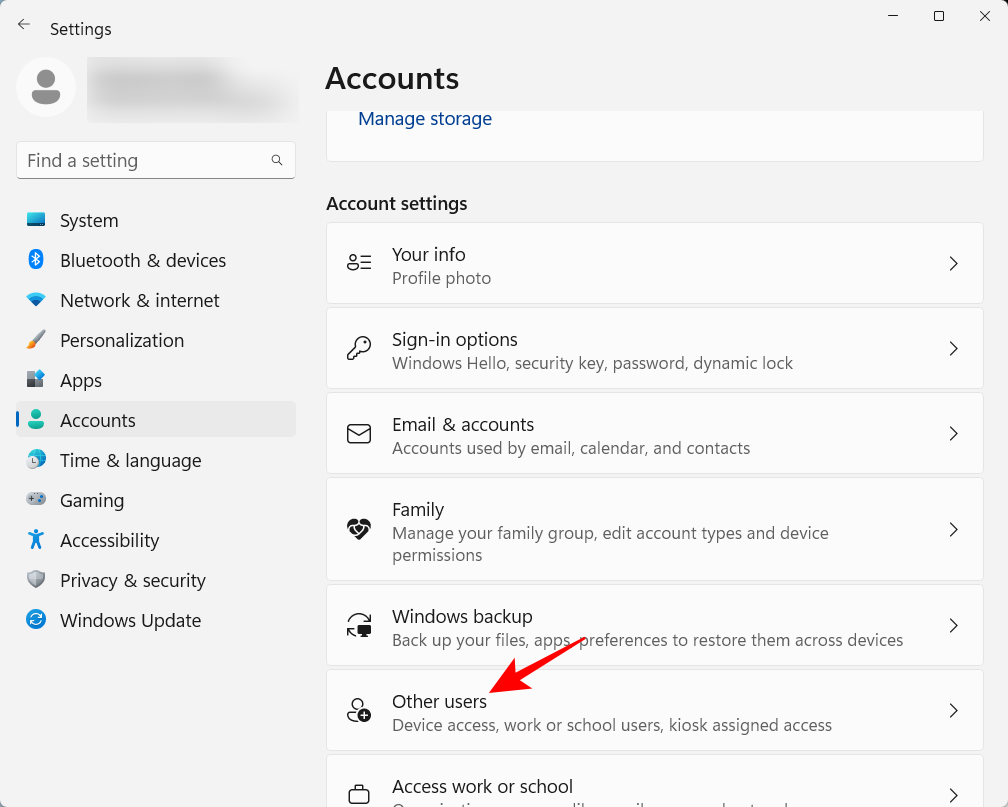
Task: Click the Gaming controller icon
Action: point(35,500)
